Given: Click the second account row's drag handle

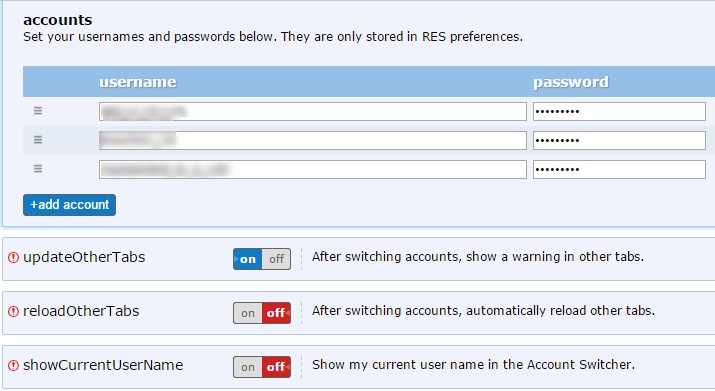Looking at the screenshot, I should tap(38, 140).
